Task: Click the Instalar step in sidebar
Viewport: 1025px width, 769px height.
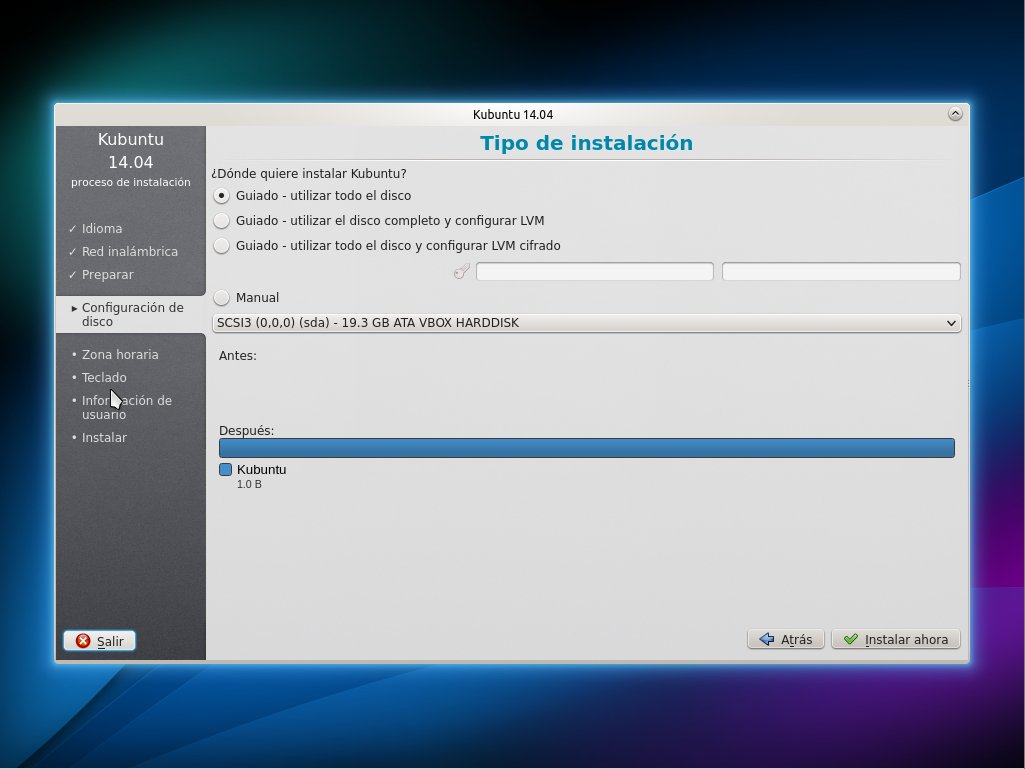Action: (x=103, y=437)
